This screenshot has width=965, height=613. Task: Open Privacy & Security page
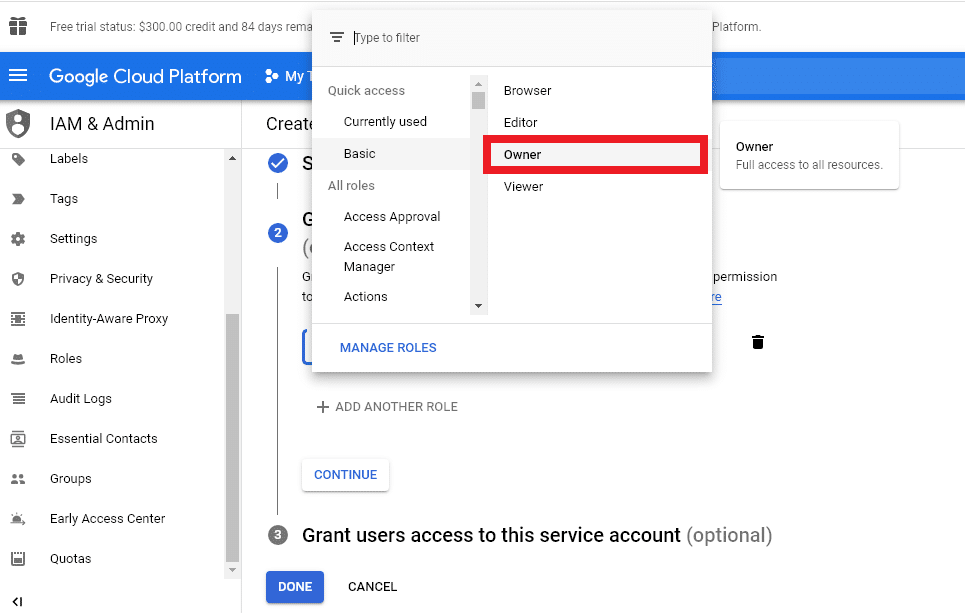[x=102, y=279]
